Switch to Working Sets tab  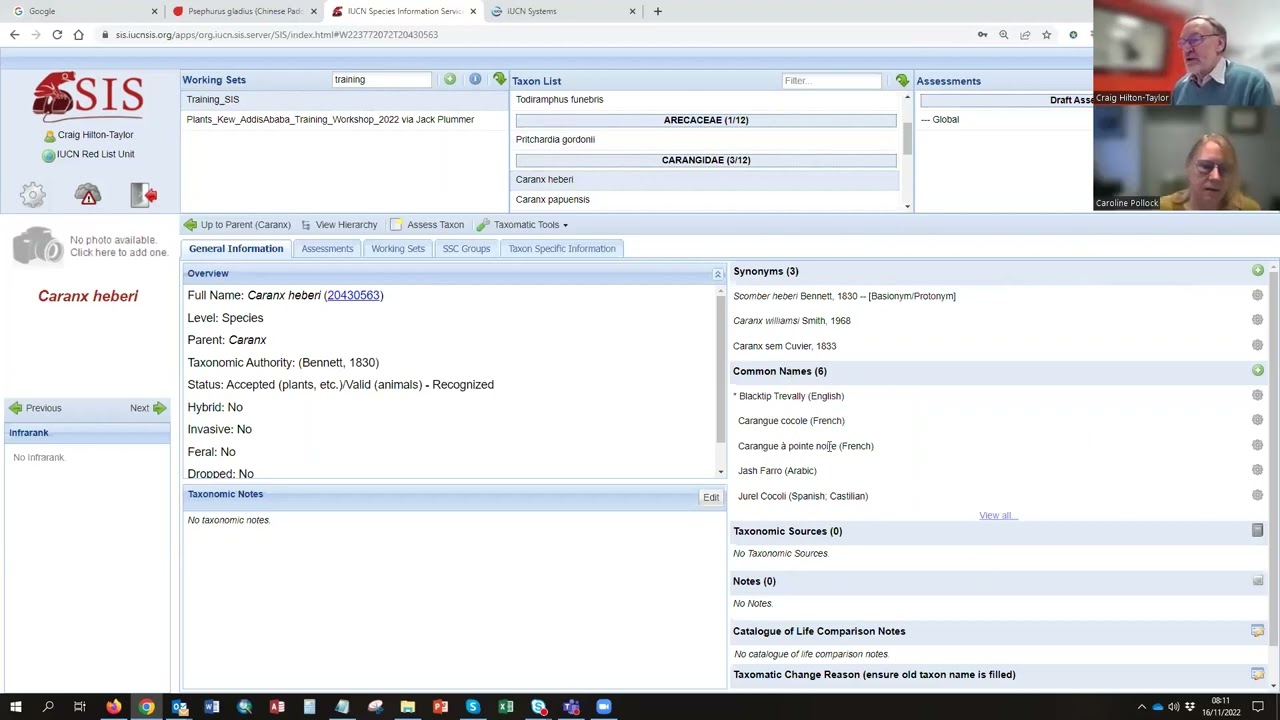398,249
